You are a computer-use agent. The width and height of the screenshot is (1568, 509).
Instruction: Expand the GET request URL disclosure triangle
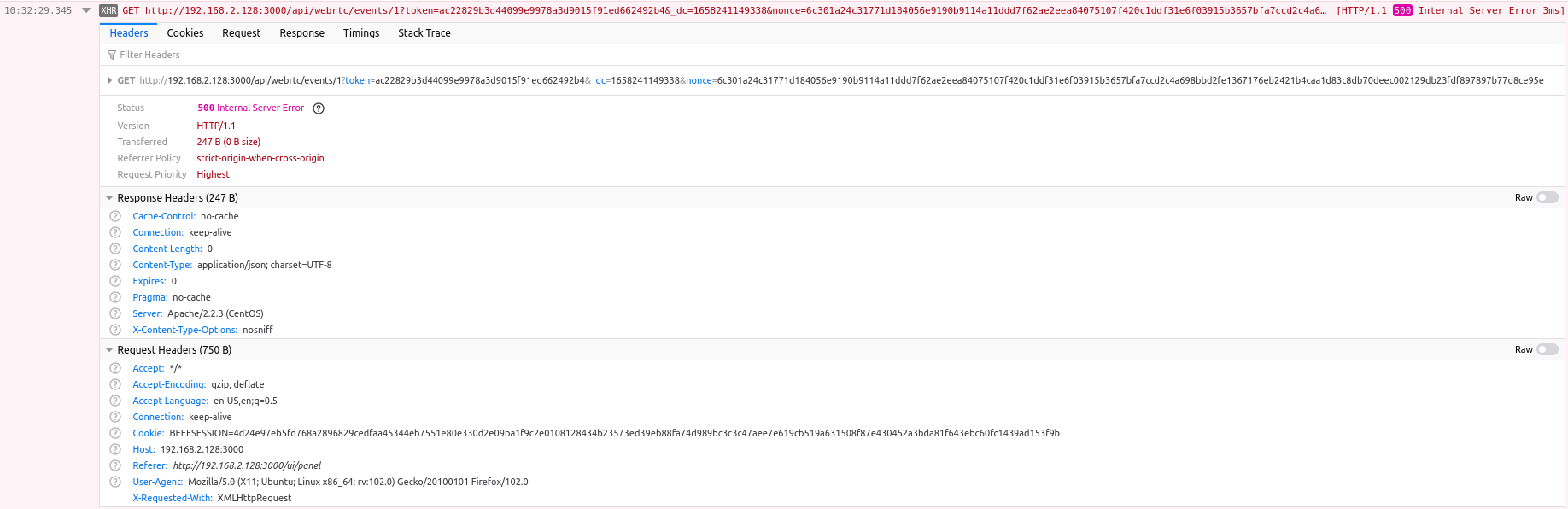tap(109, 80)
